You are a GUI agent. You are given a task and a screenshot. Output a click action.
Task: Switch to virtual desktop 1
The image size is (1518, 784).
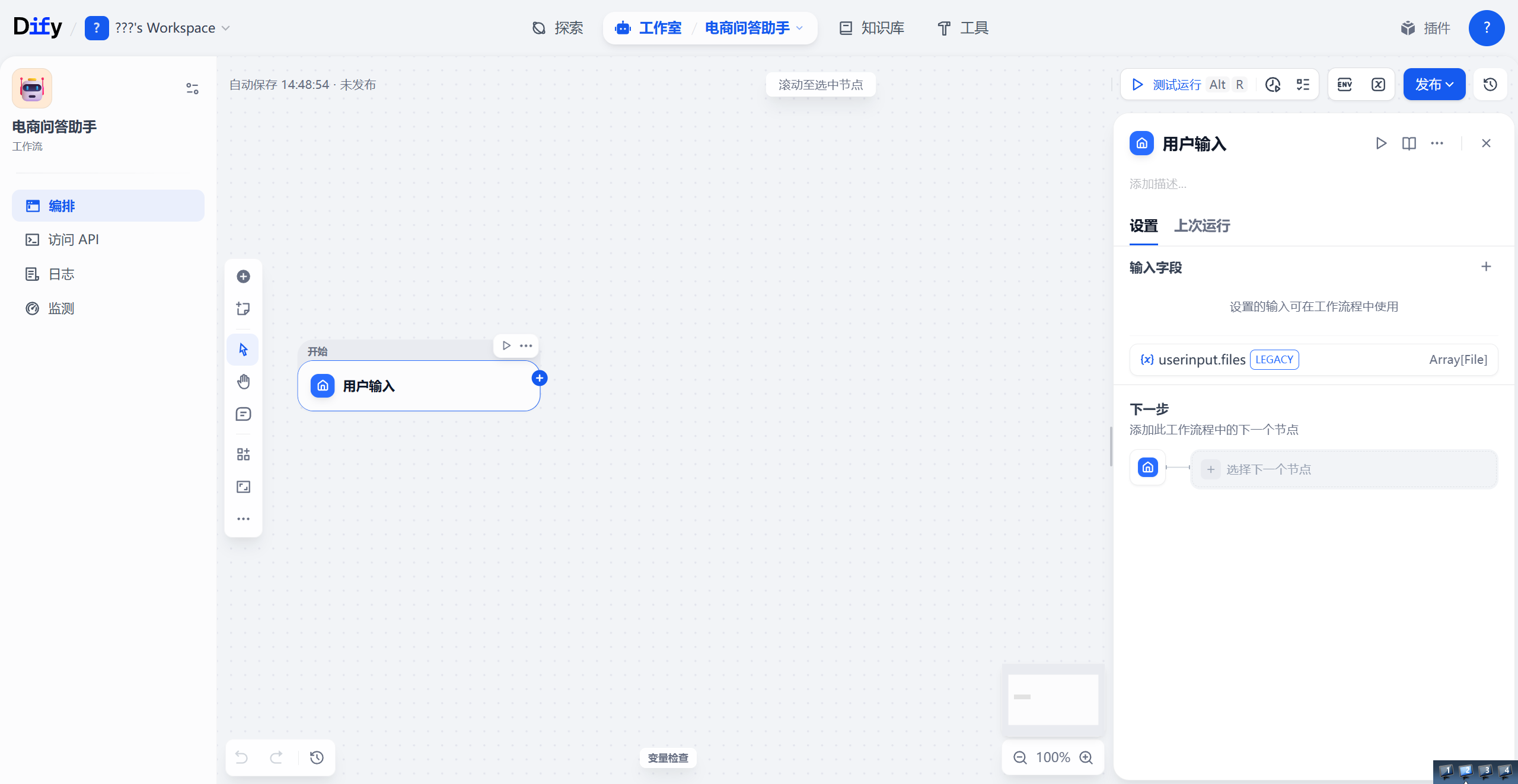(1446, 772)
